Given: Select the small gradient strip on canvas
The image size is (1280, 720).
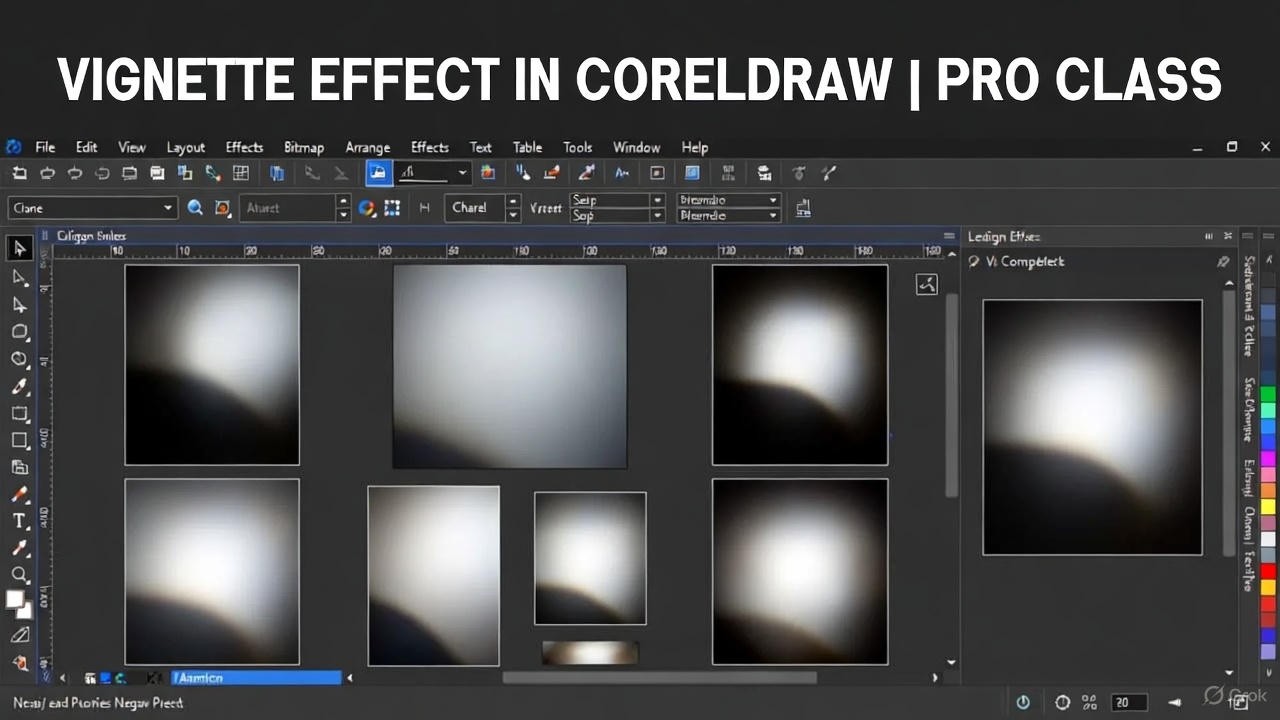Looking at the screenshot, I should click(x=590, y=653).
